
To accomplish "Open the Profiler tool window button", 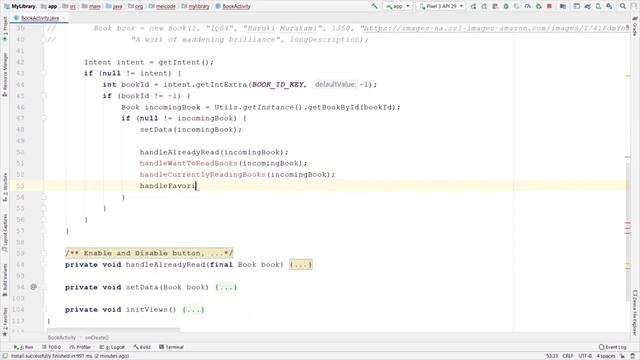I will pos(80,347).
